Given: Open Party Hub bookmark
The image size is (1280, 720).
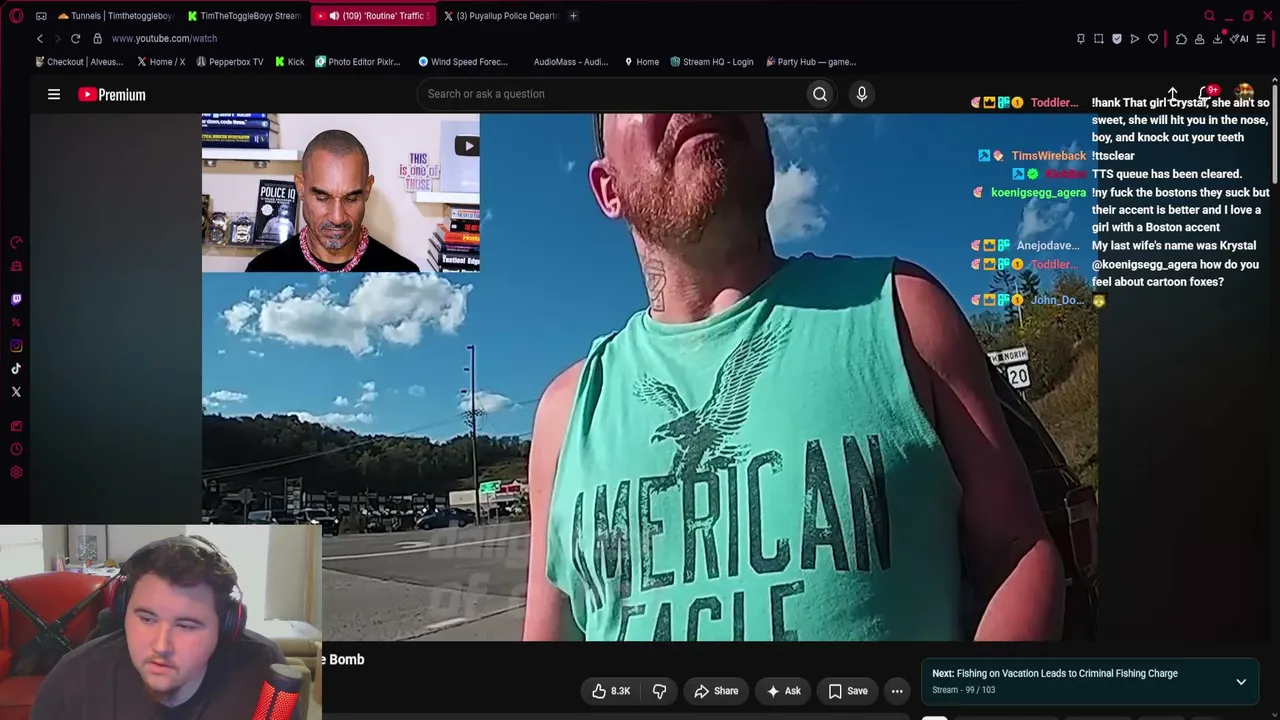Looking at the screenshot, I should click(x=811, y=62).
